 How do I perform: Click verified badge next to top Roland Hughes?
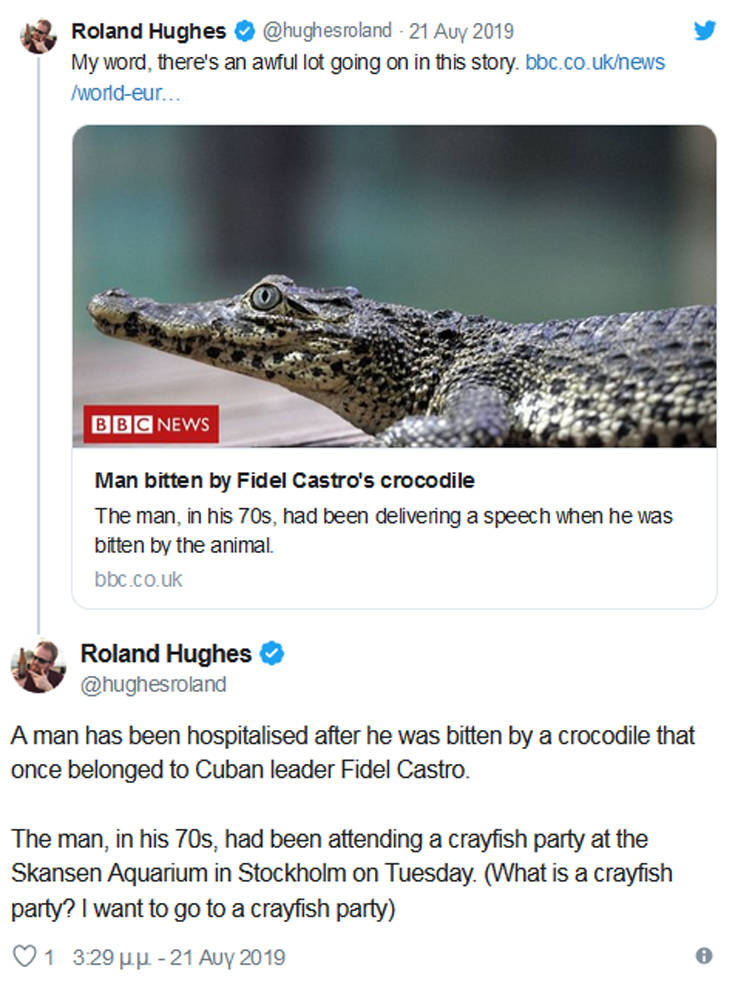click(x=243, y=31)
